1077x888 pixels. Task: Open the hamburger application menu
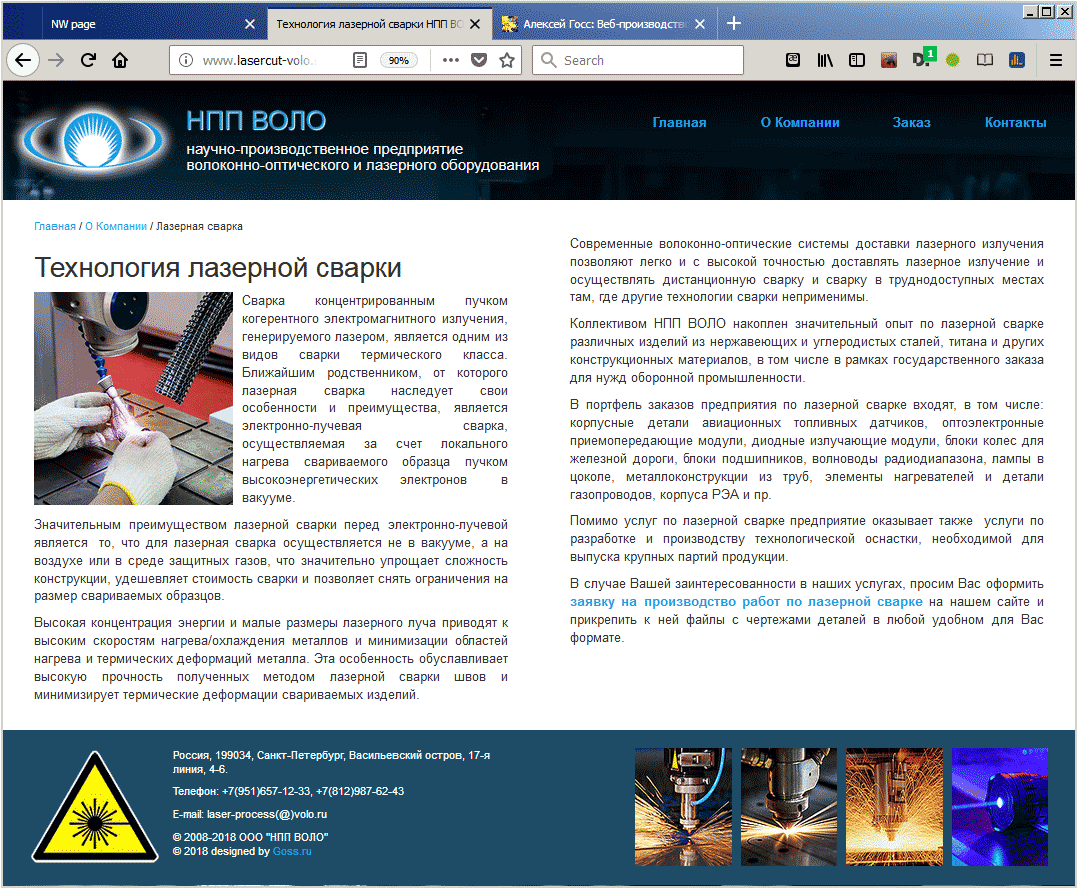pos(1056,60)
